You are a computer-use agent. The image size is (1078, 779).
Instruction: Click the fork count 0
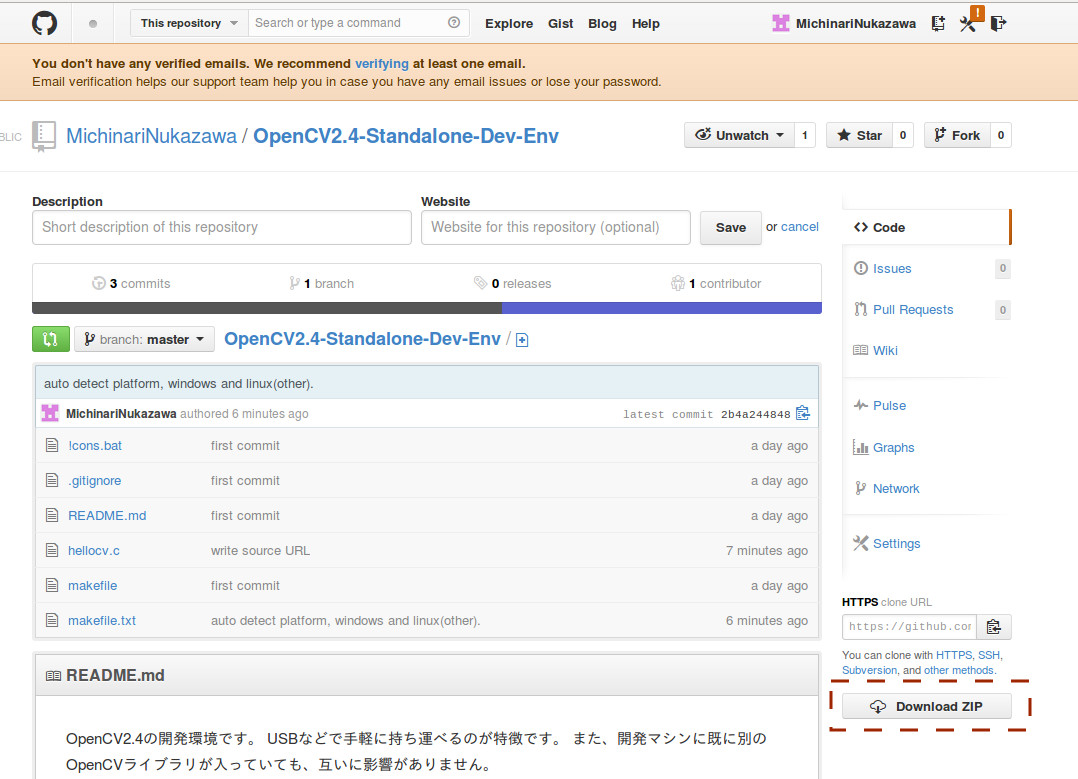pyautogui.click(x=1001, y=135)
